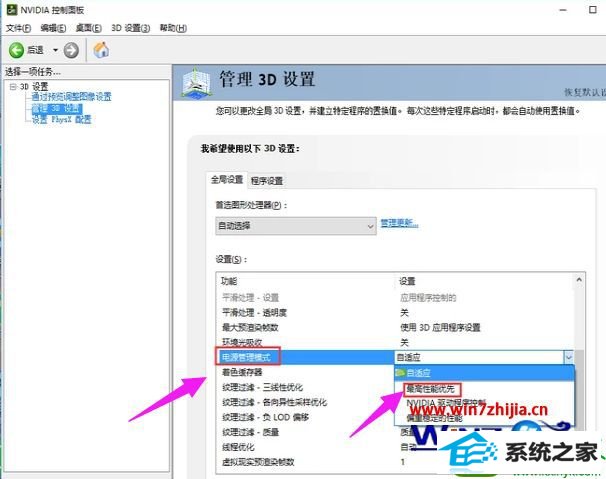Open the 编辑(E) menu

[x=53, y=28]
